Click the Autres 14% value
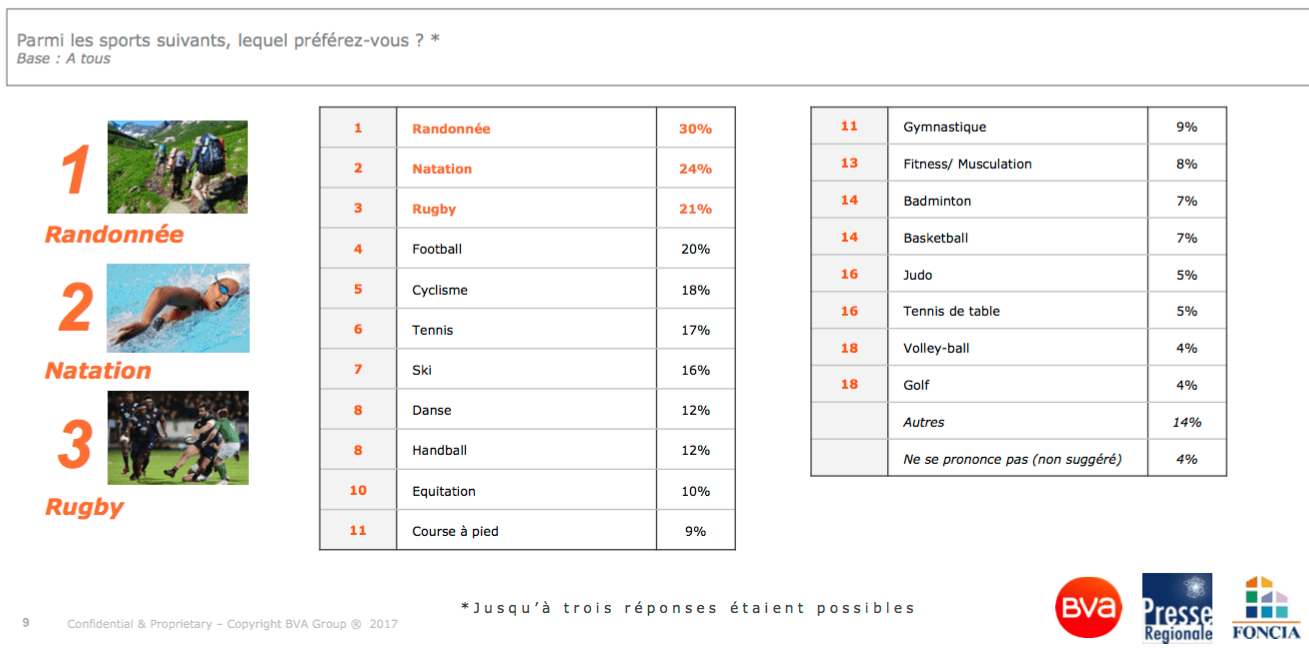Viewport: 1309px width, 648px height. tap(1187, 422)
